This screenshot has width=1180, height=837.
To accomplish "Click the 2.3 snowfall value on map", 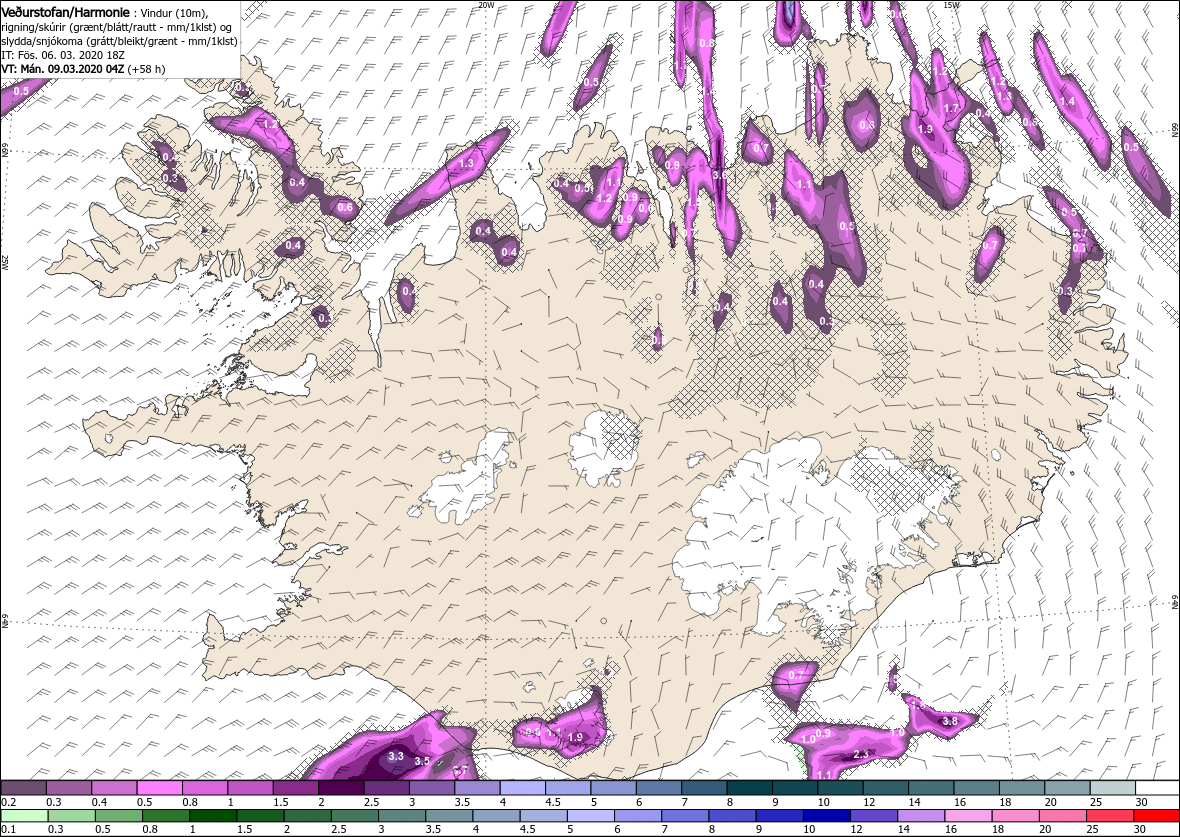I will click(x=862, y=754).
